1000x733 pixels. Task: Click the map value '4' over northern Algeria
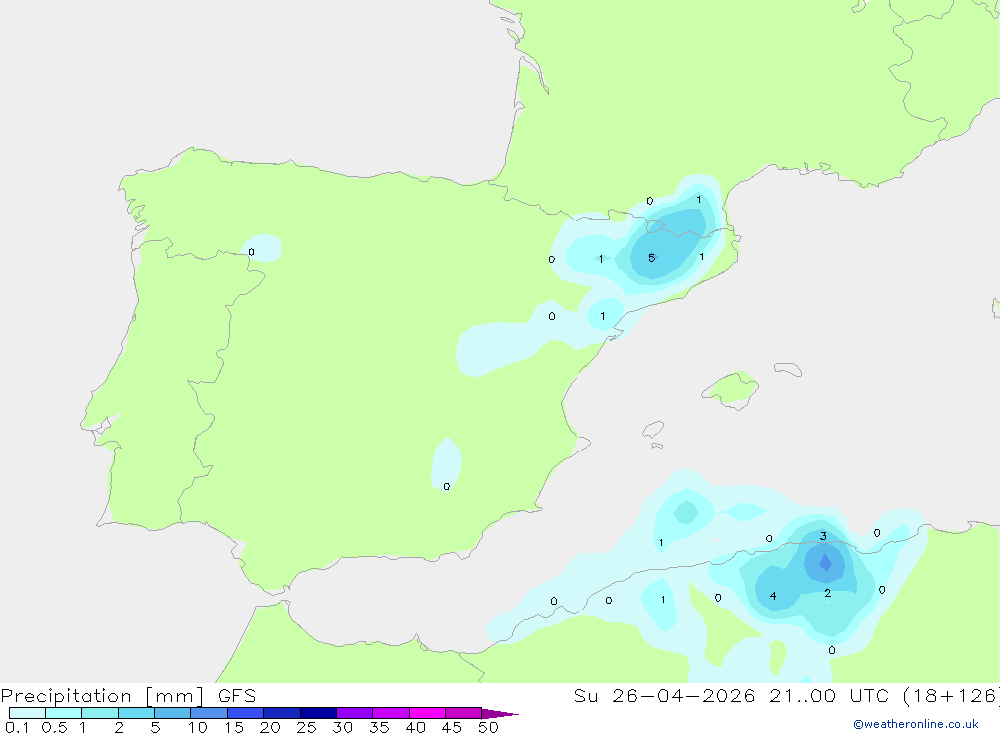click(773, 596)
